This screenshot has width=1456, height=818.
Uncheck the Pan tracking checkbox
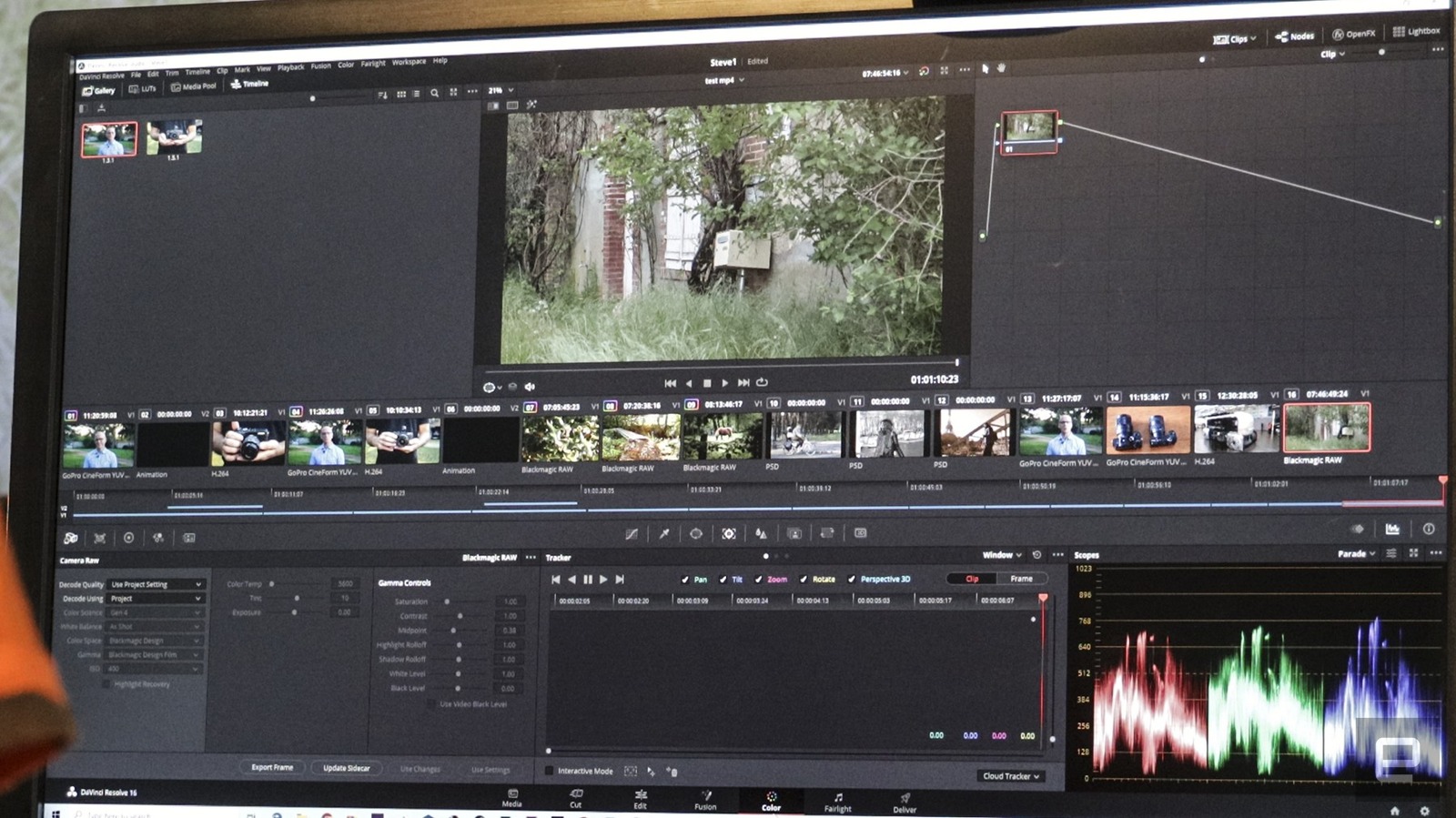(685, 580)
